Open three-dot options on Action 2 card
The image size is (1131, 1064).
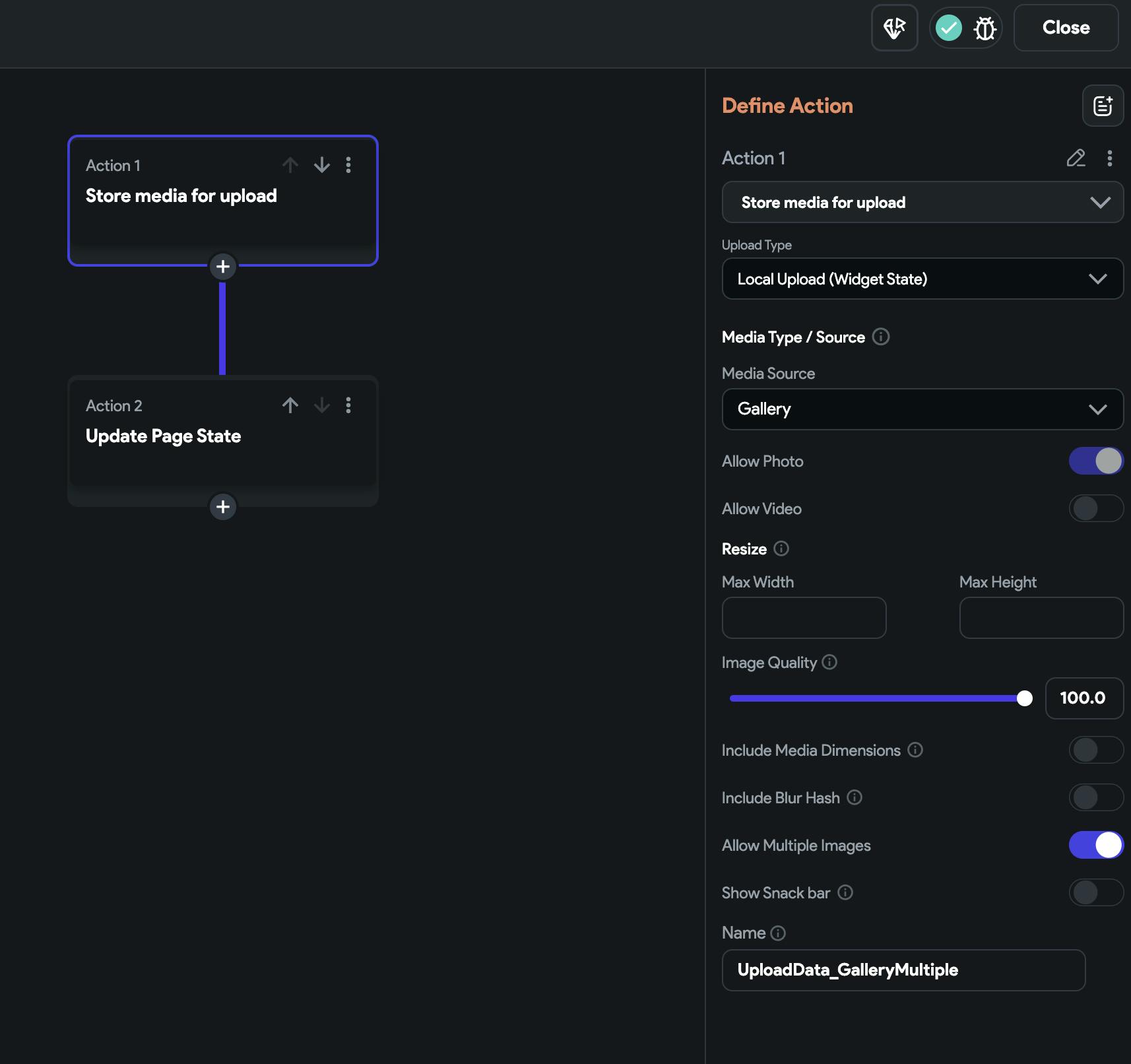[x=348, y=405]
